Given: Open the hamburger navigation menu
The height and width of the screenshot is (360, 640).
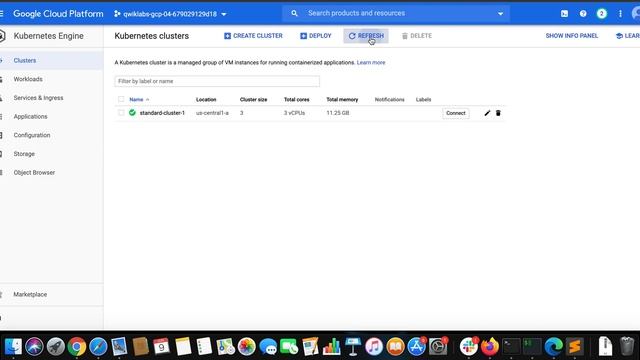Looking at the screenshot, I should (x=2, y=14).
